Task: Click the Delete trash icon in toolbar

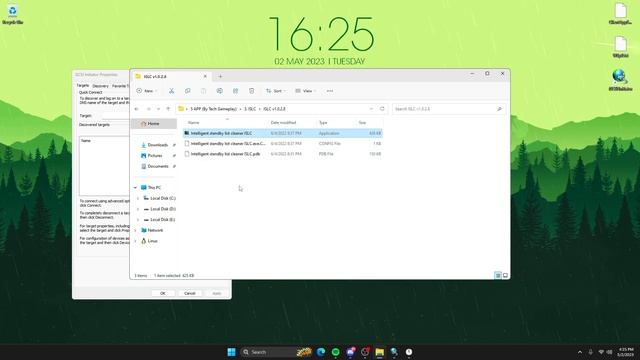Action: pos(251,91)
